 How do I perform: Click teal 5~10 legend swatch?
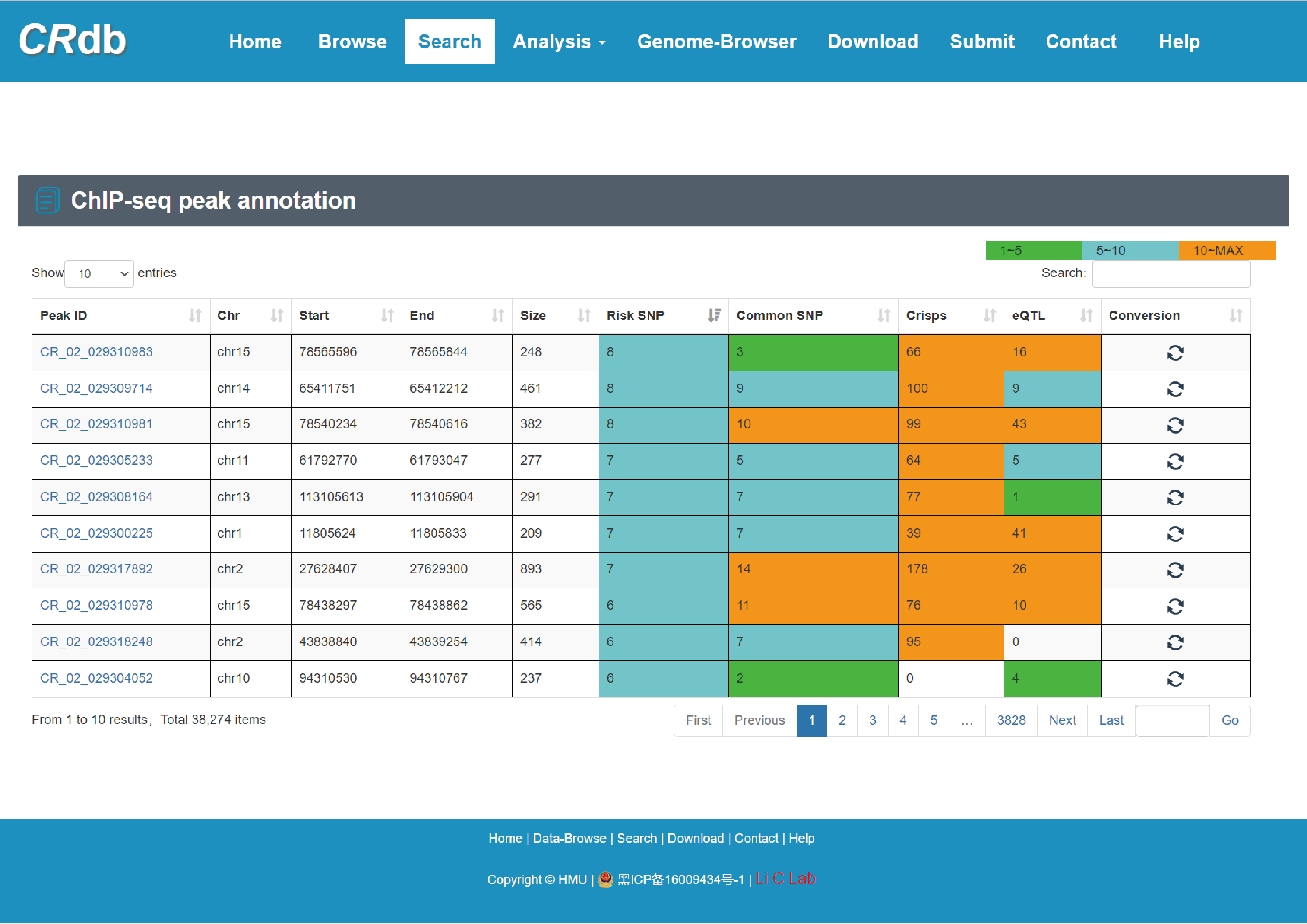(1130, 251)
